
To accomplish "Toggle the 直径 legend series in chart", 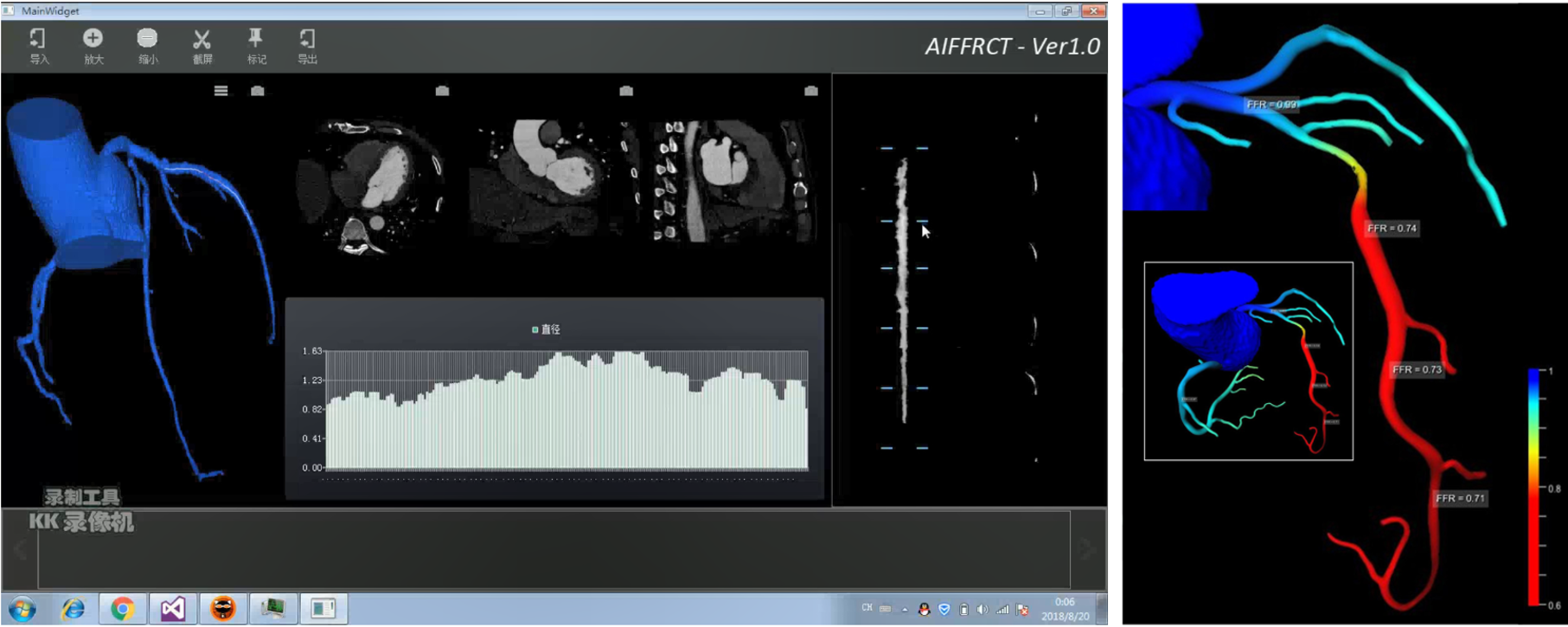I will coord(546,329).
